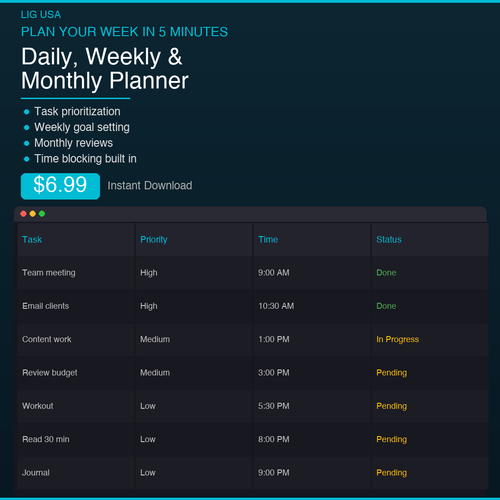Select the Status column header
The image size is (500, 500).
430,239
